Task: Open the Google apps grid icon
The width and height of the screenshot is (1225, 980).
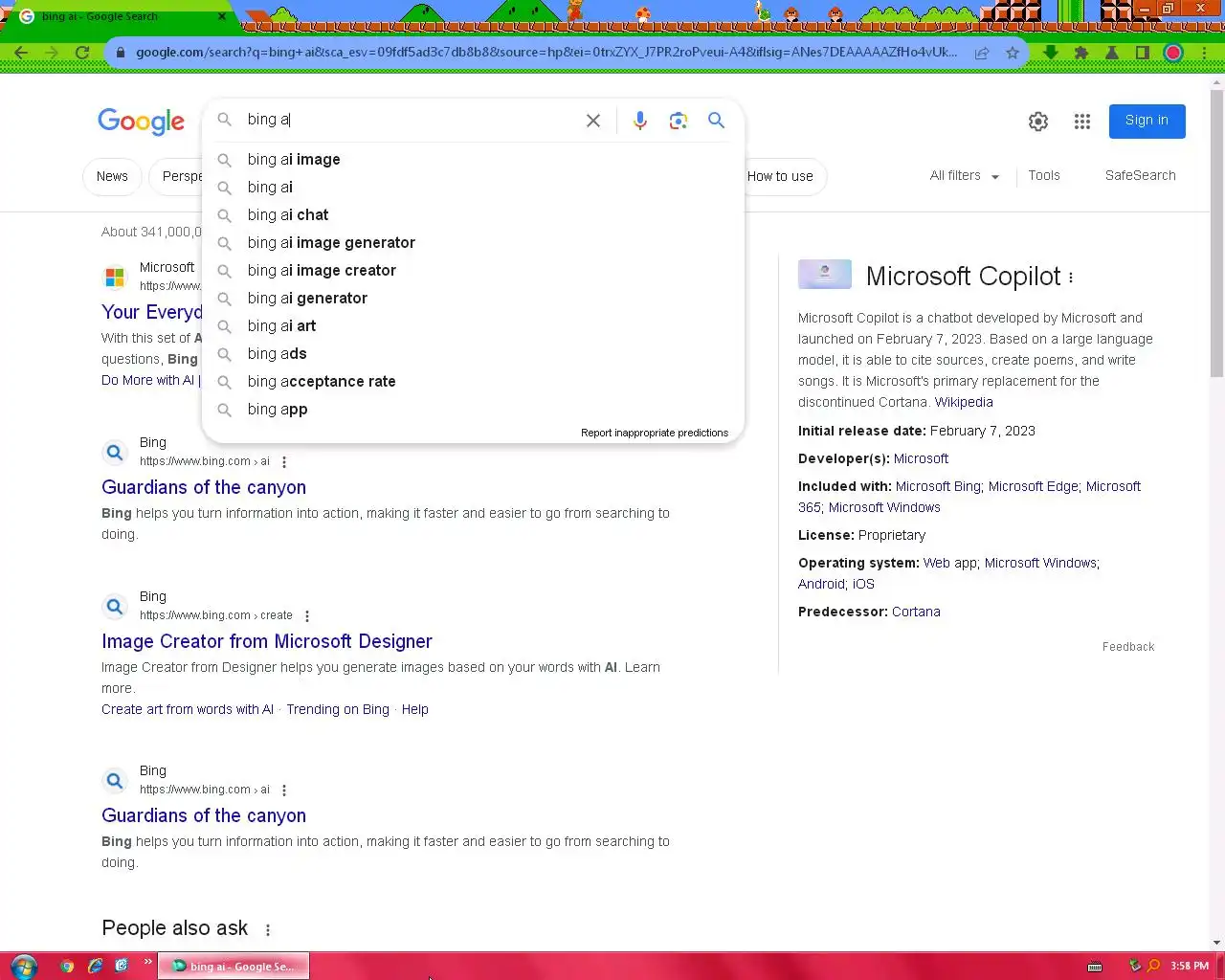Action: [1082, 122]
